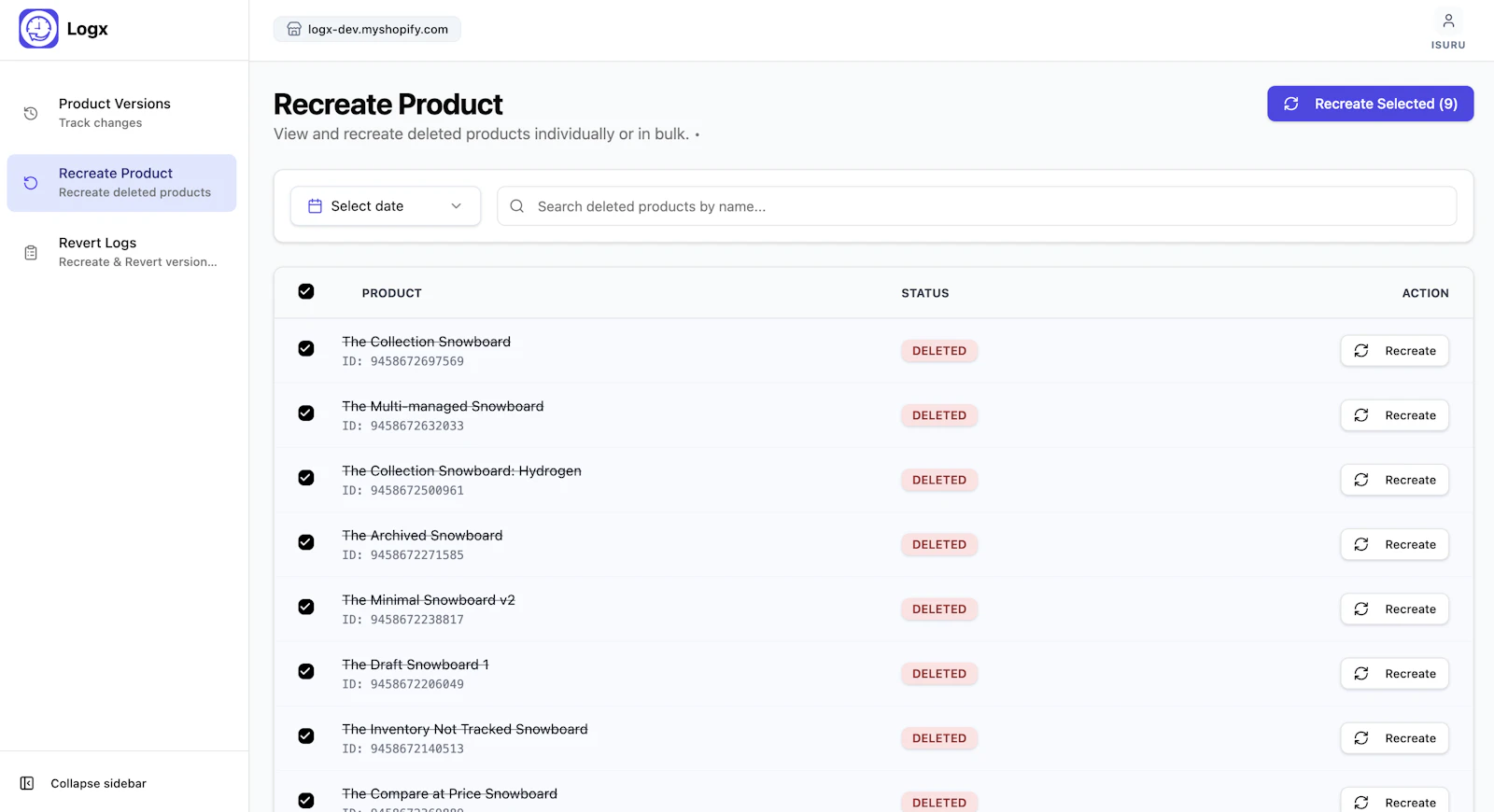Recreate The Collection Snowboard: Hydrogen product

(1395, 480)
